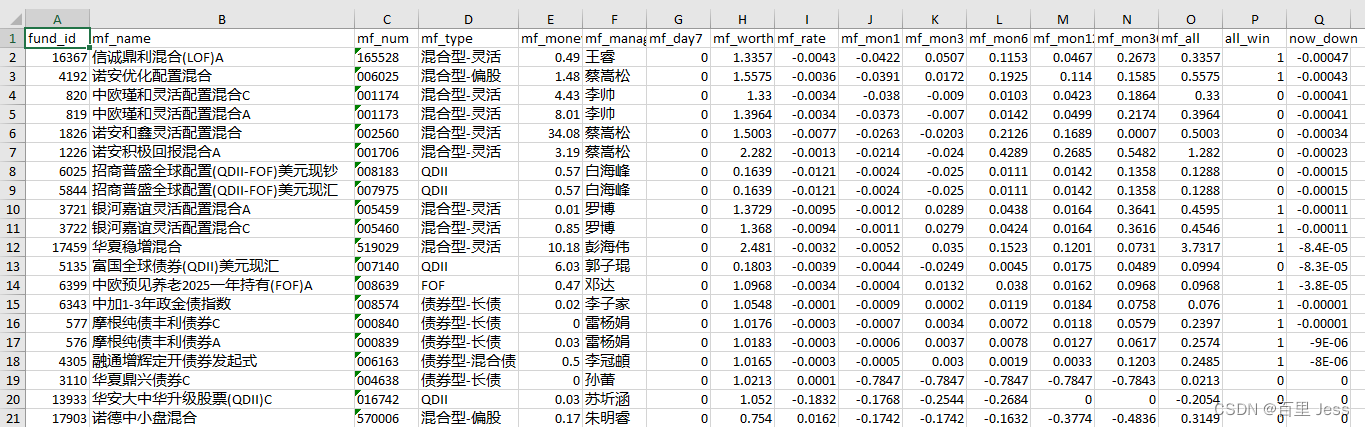The image size is (1365, 427).
Task: Select the cell 信诚鼎利混合(LOF)A
Action: click(221, 57)
